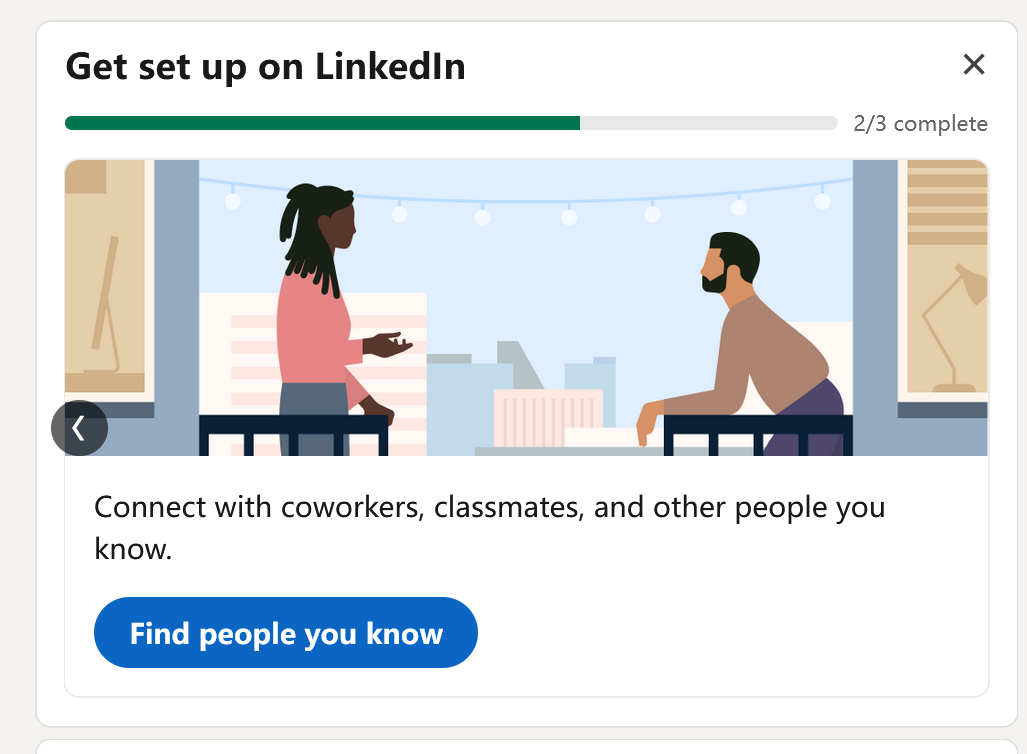Click the Find people you know button
The width and height of the screenshot is (1027, 754).
[286, 633]
